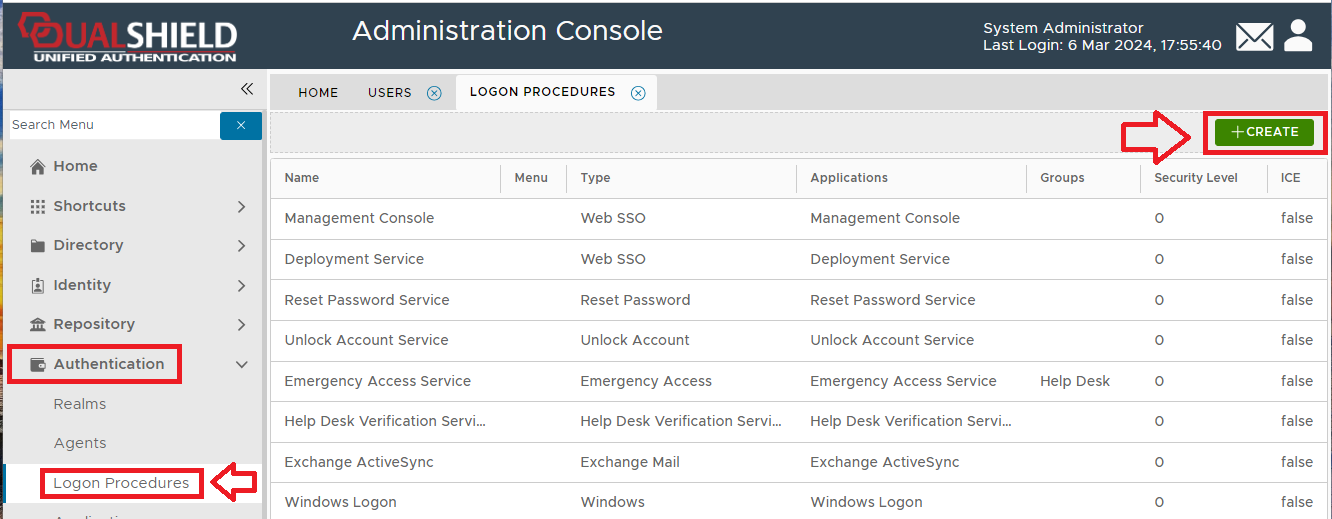
Task: Switch to the USERS tab
Action: coord(389,93)
